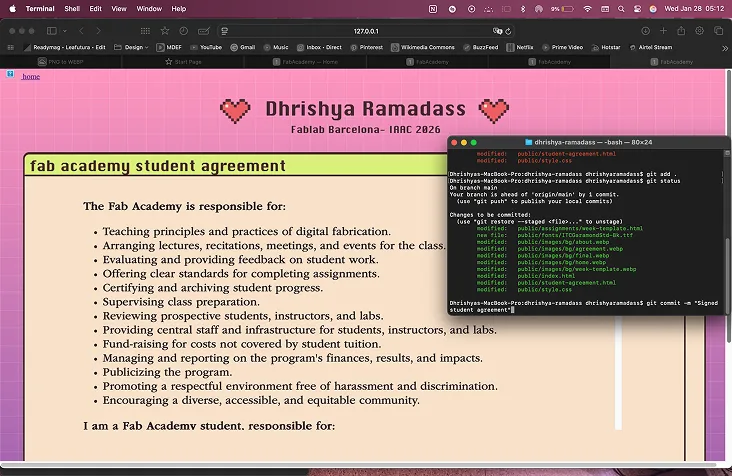Click the translate icon in address bar
The image size is (732, 476).
(x=497, y=31)
